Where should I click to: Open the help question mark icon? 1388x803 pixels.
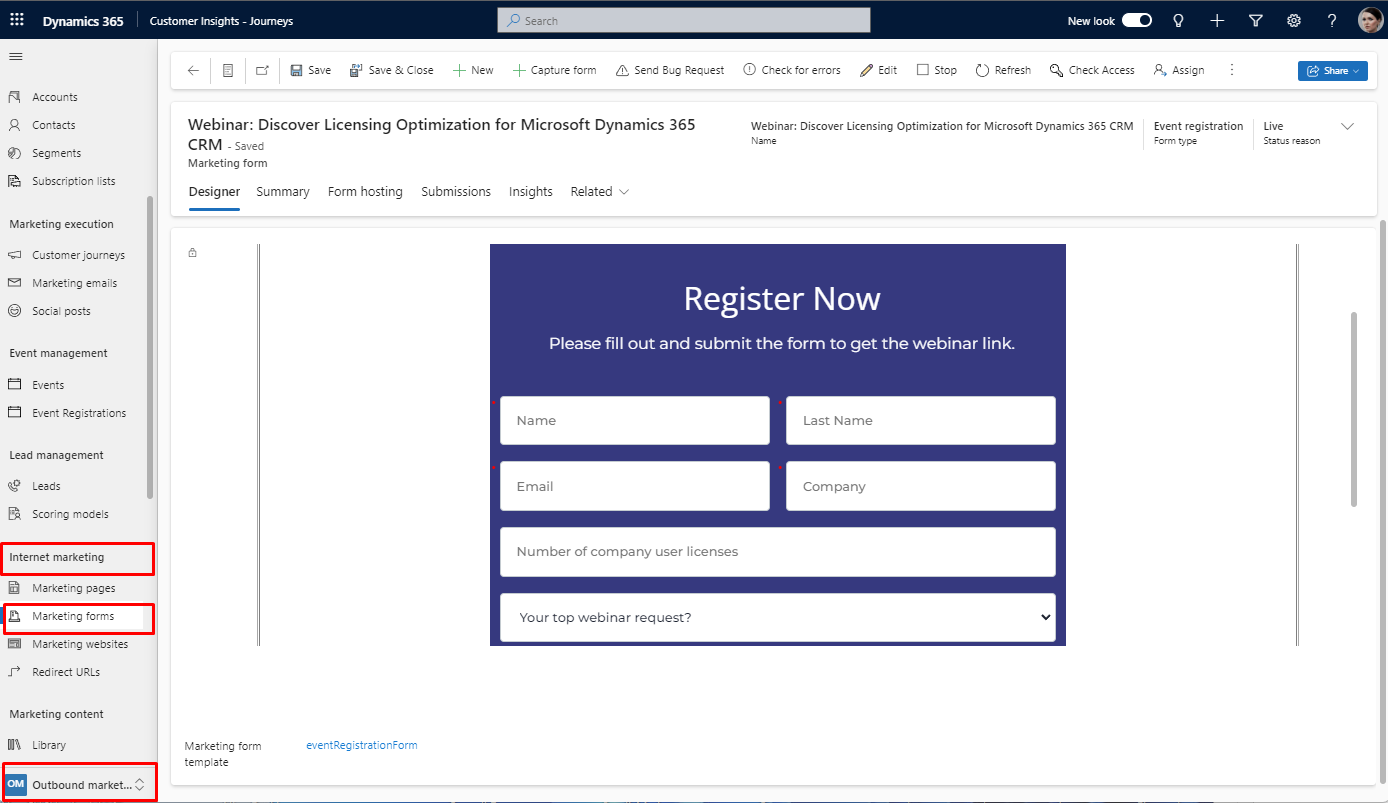click(1332, 20)
